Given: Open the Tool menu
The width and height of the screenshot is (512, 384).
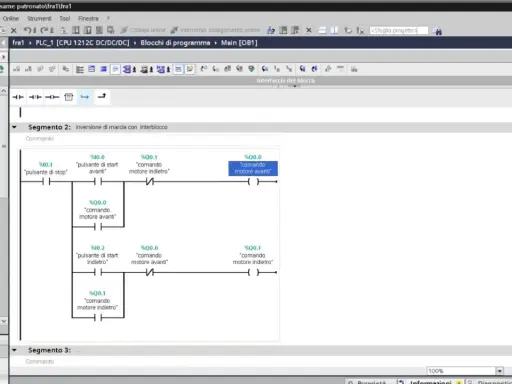Looking at the screenshot, I should tap(65, 18).
